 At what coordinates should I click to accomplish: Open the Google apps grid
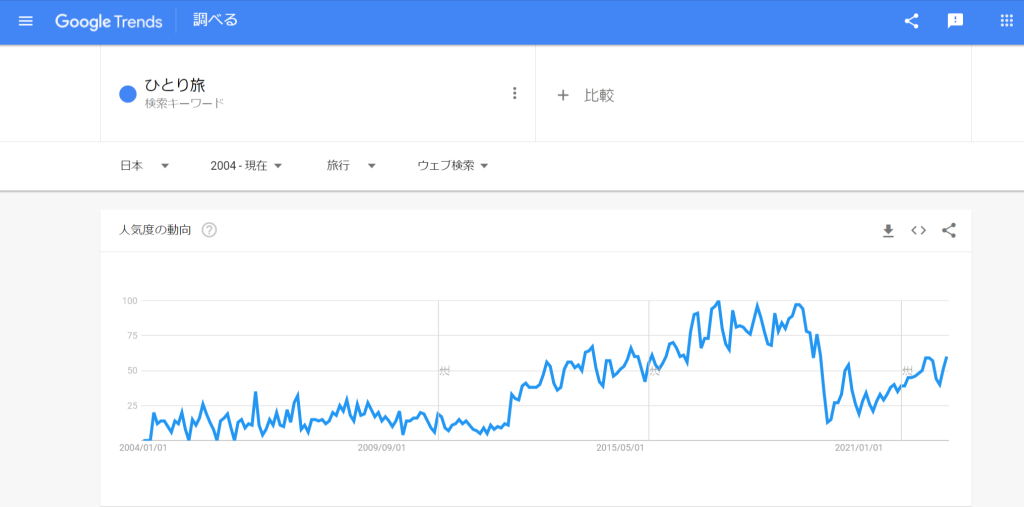(x=1006, y=21)
